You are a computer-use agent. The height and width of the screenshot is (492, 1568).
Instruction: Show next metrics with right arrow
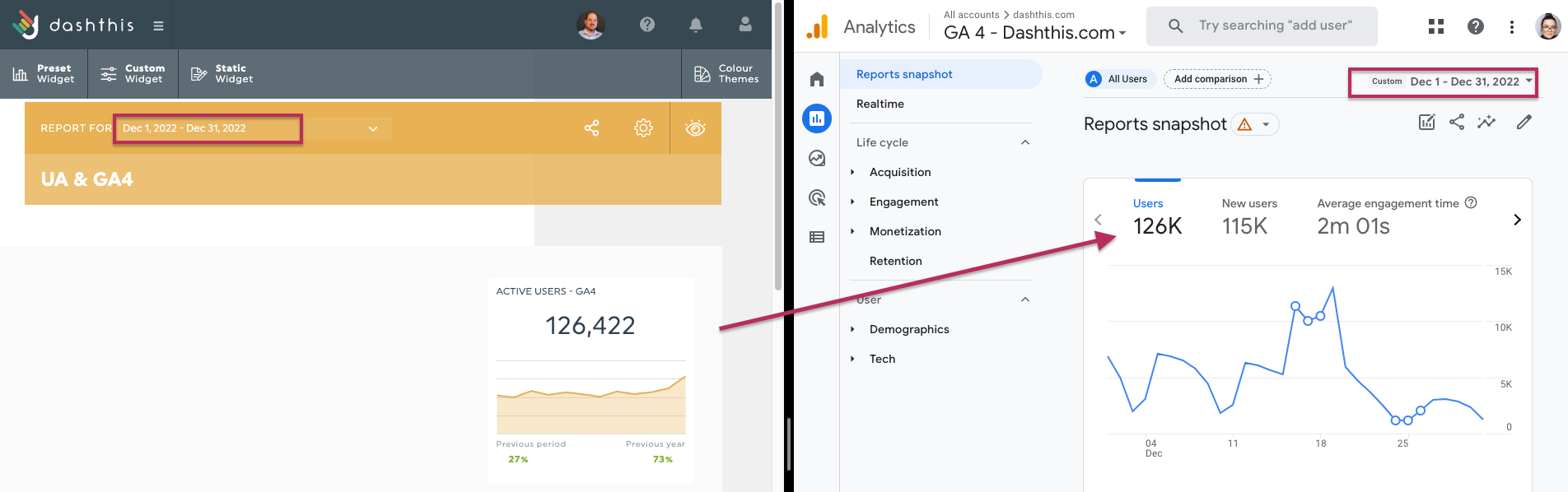(x=1517, y=220)
